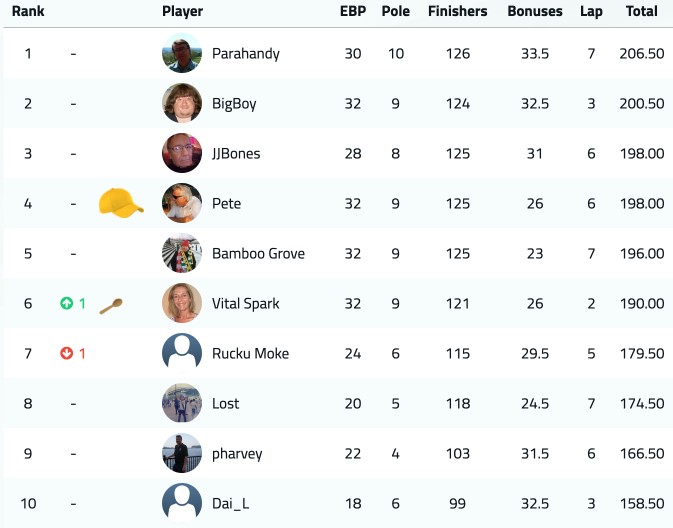Open the Vital Spark player name
The height and width of the screenshot is (528, 673).
coord(246,303)
